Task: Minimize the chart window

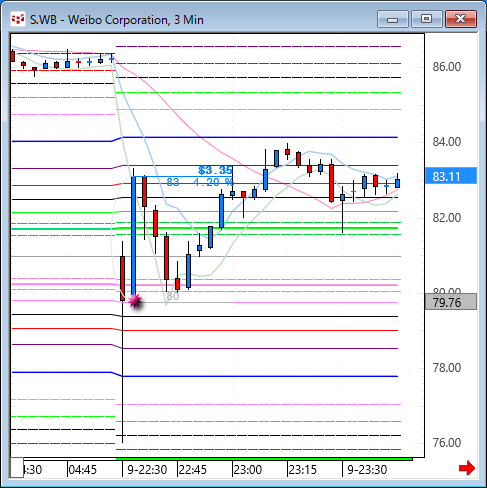Action: [393, 19]
